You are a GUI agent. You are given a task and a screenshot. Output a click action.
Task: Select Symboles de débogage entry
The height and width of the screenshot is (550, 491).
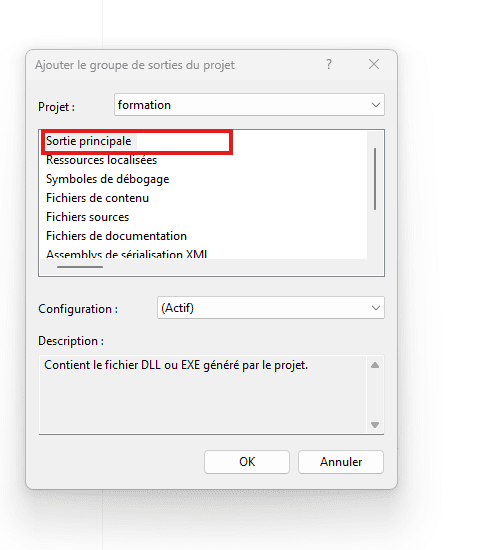pyautogui.click(x=107, y=179)
